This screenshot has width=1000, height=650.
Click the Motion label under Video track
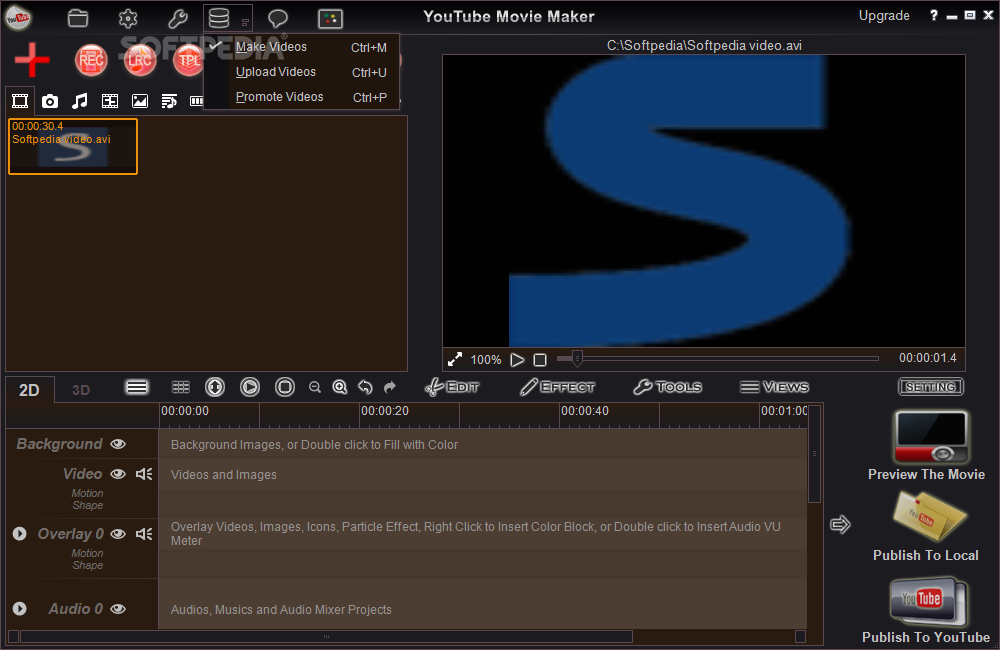pos(87,493)
